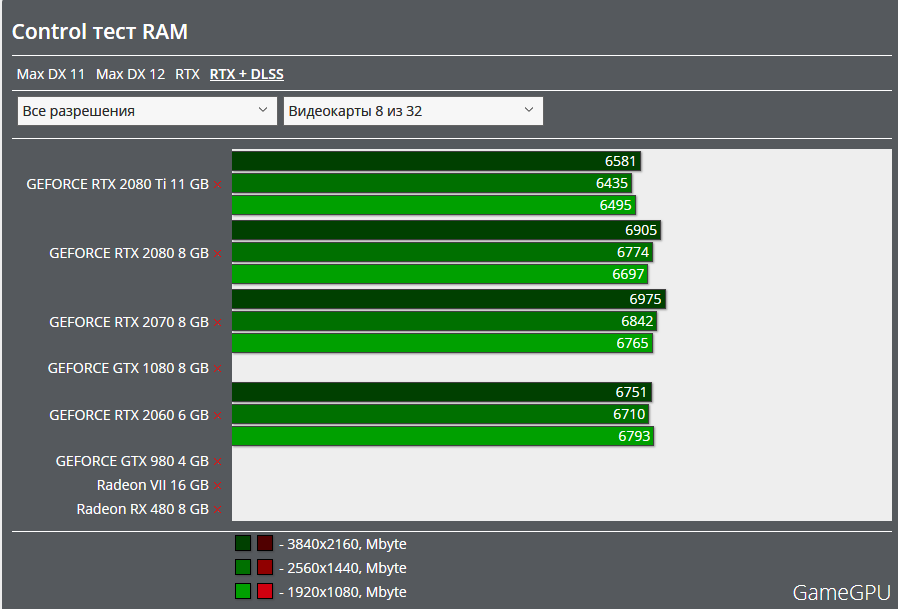Open the Видеокарты 8 из 32 dropdown
This screenshot has height=609, width=898.
[x=413, y=111]
